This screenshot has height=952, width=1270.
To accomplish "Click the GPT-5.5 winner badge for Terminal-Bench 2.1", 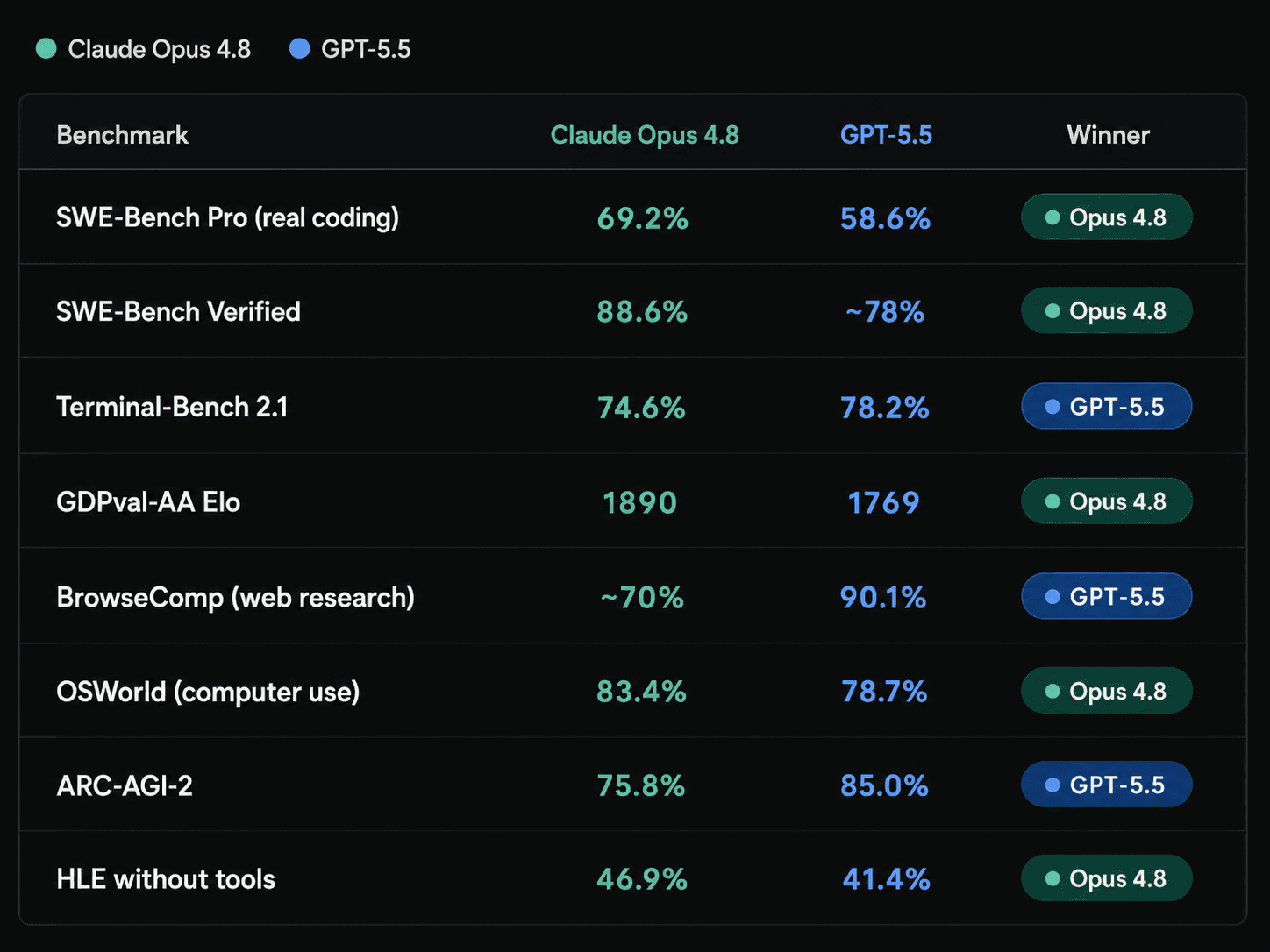I will [x=1107, y=407].
